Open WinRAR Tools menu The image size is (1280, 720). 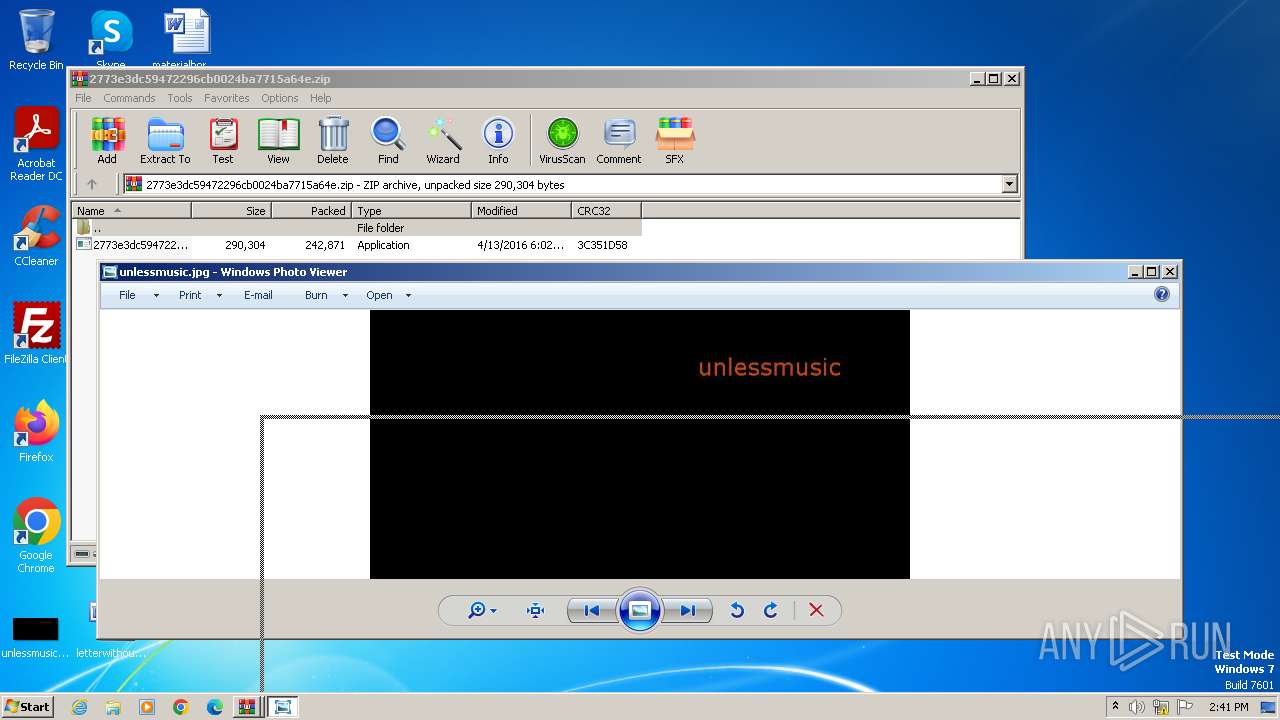point(180,98)
